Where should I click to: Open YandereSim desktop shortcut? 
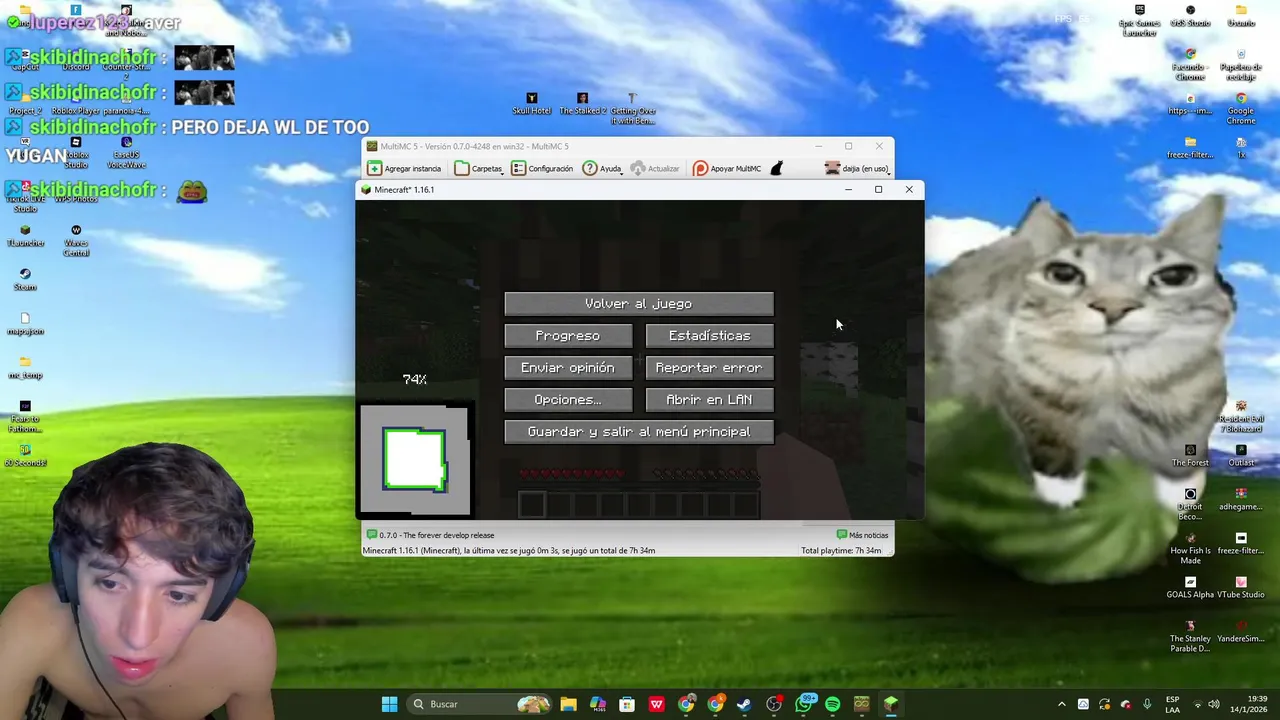(x=1241, y=631)
